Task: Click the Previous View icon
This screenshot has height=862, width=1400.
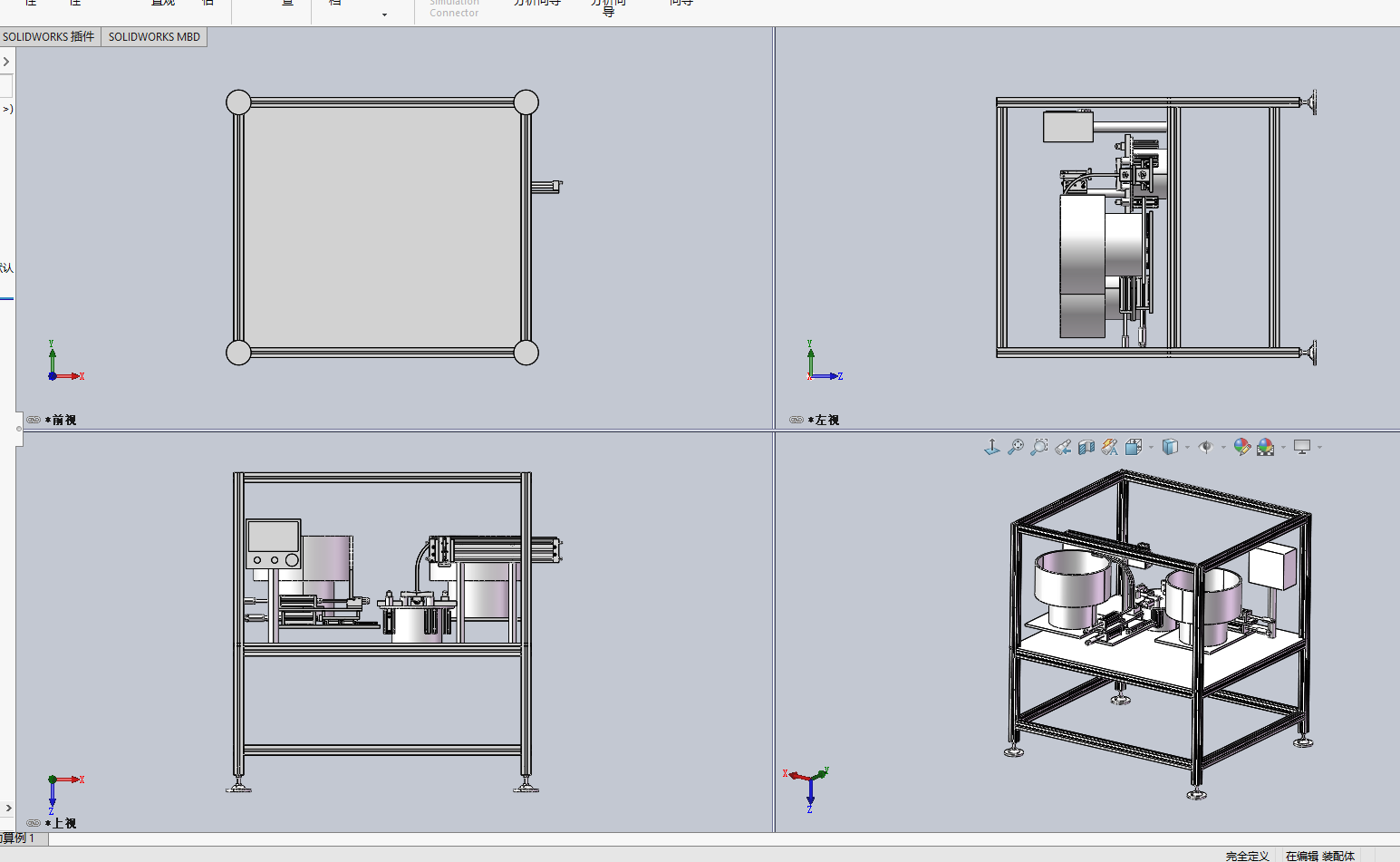Action: (x=1063, y=447)
